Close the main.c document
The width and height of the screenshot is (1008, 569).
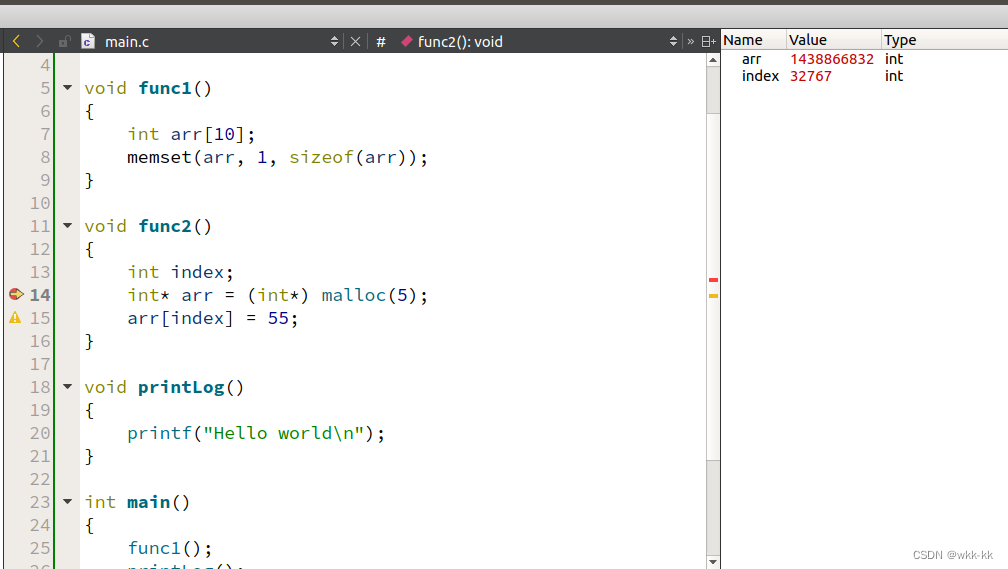click(355, 42)
